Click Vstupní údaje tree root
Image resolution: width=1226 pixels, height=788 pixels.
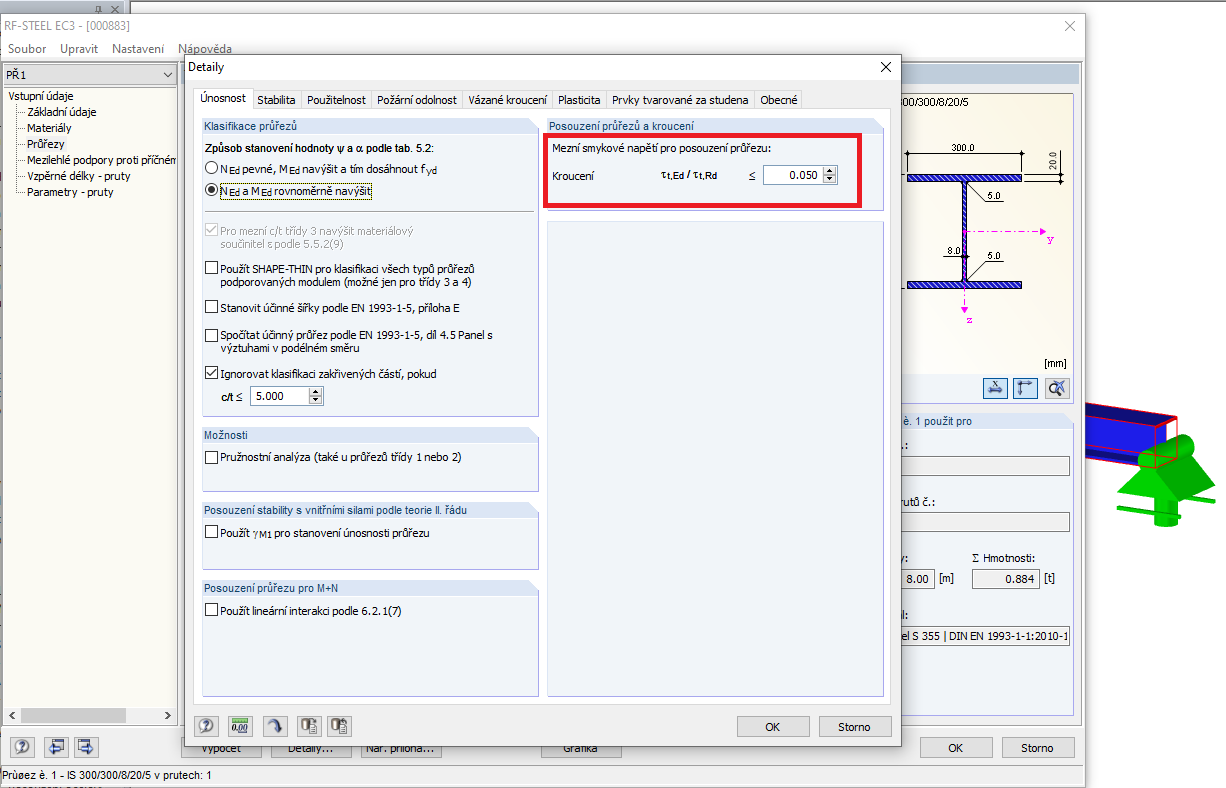(x=40, y=96)
